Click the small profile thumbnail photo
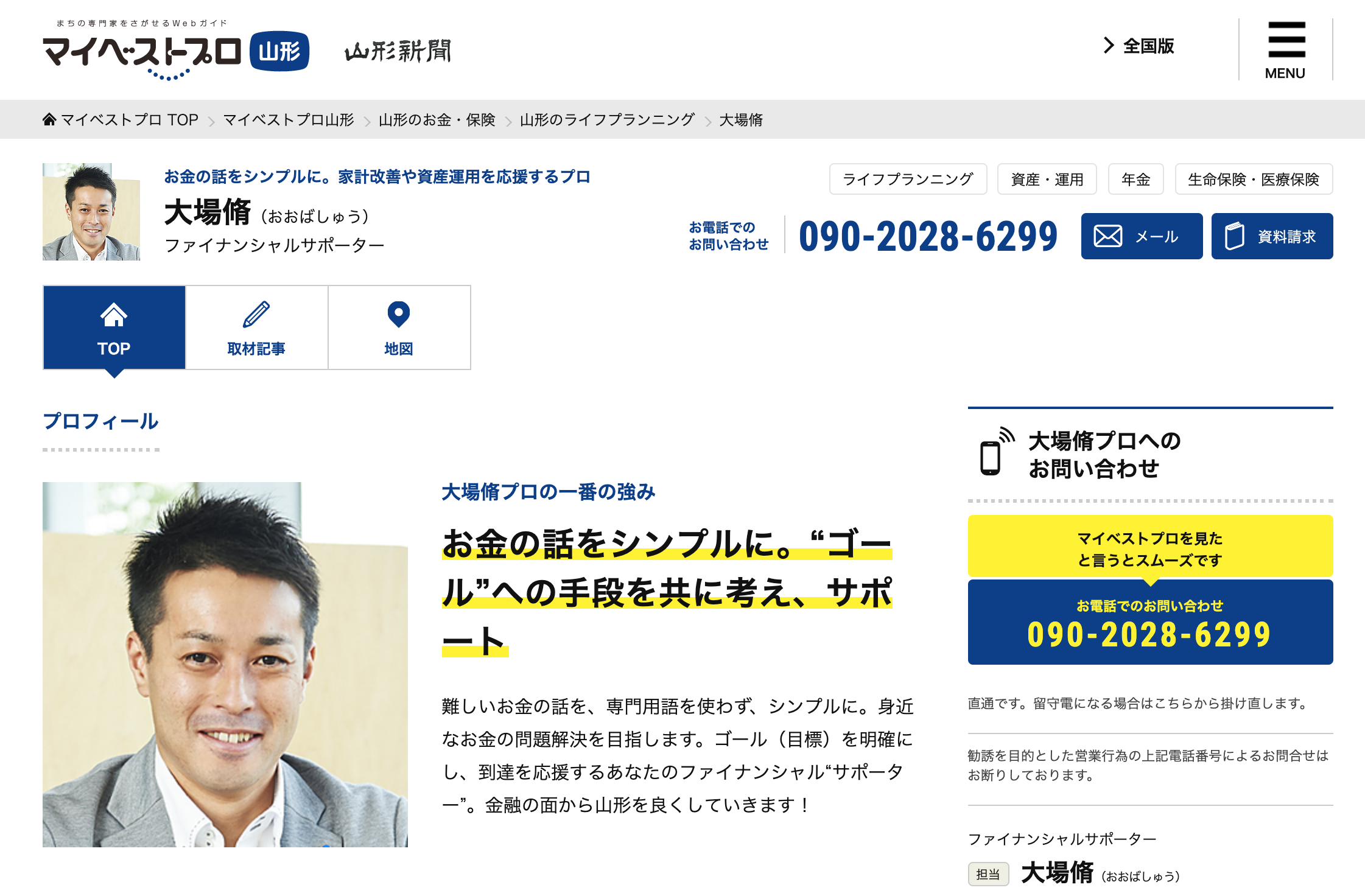 coord(91,212)
